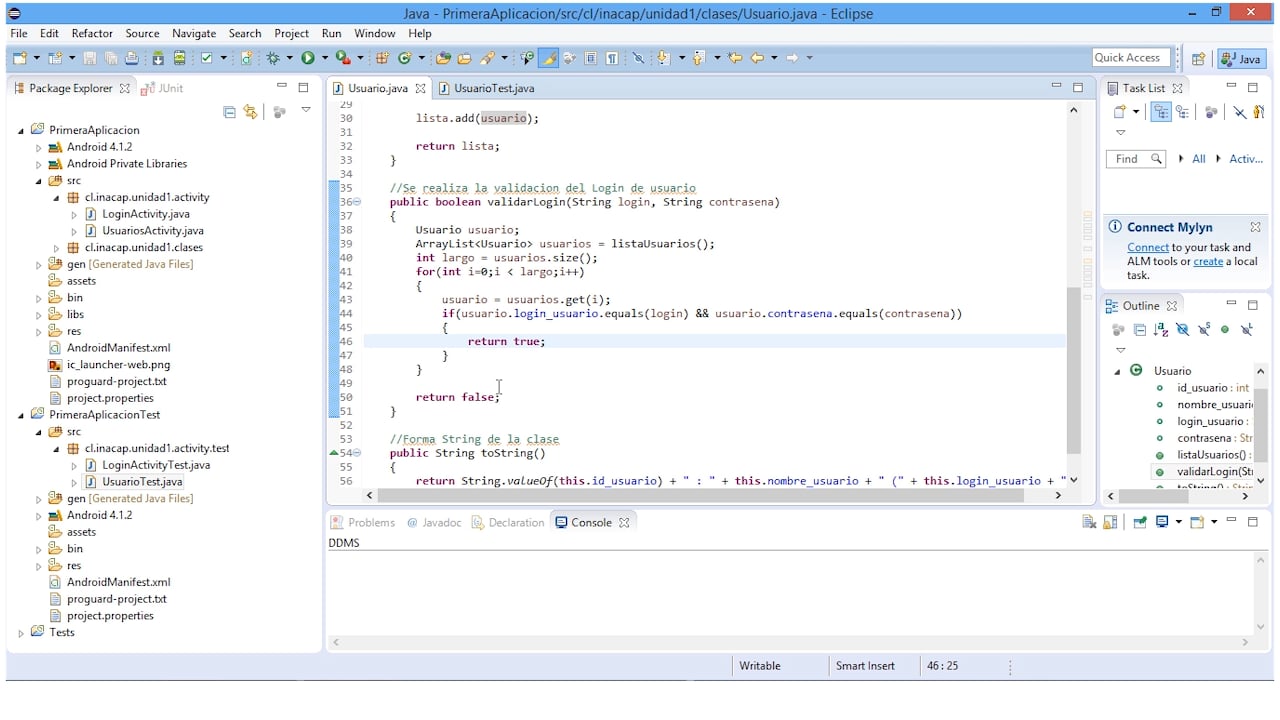
Task: Click the editor vertical scrollbar thumb
Action: (x=1073, y=370)
